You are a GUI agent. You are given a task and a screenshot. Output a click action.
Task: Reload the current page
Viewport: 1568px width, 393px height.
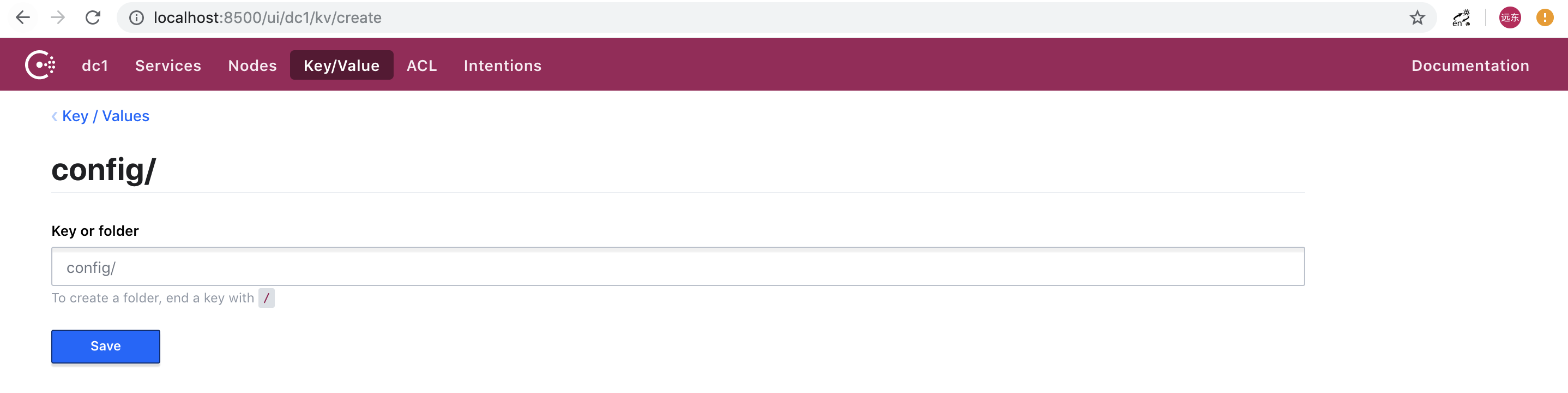coord(93,17)
